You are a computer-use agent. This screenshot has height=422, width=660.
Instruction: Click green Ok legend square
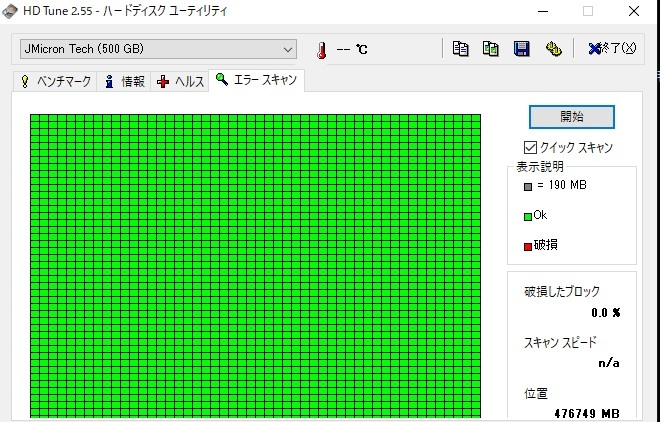[528, 217]
